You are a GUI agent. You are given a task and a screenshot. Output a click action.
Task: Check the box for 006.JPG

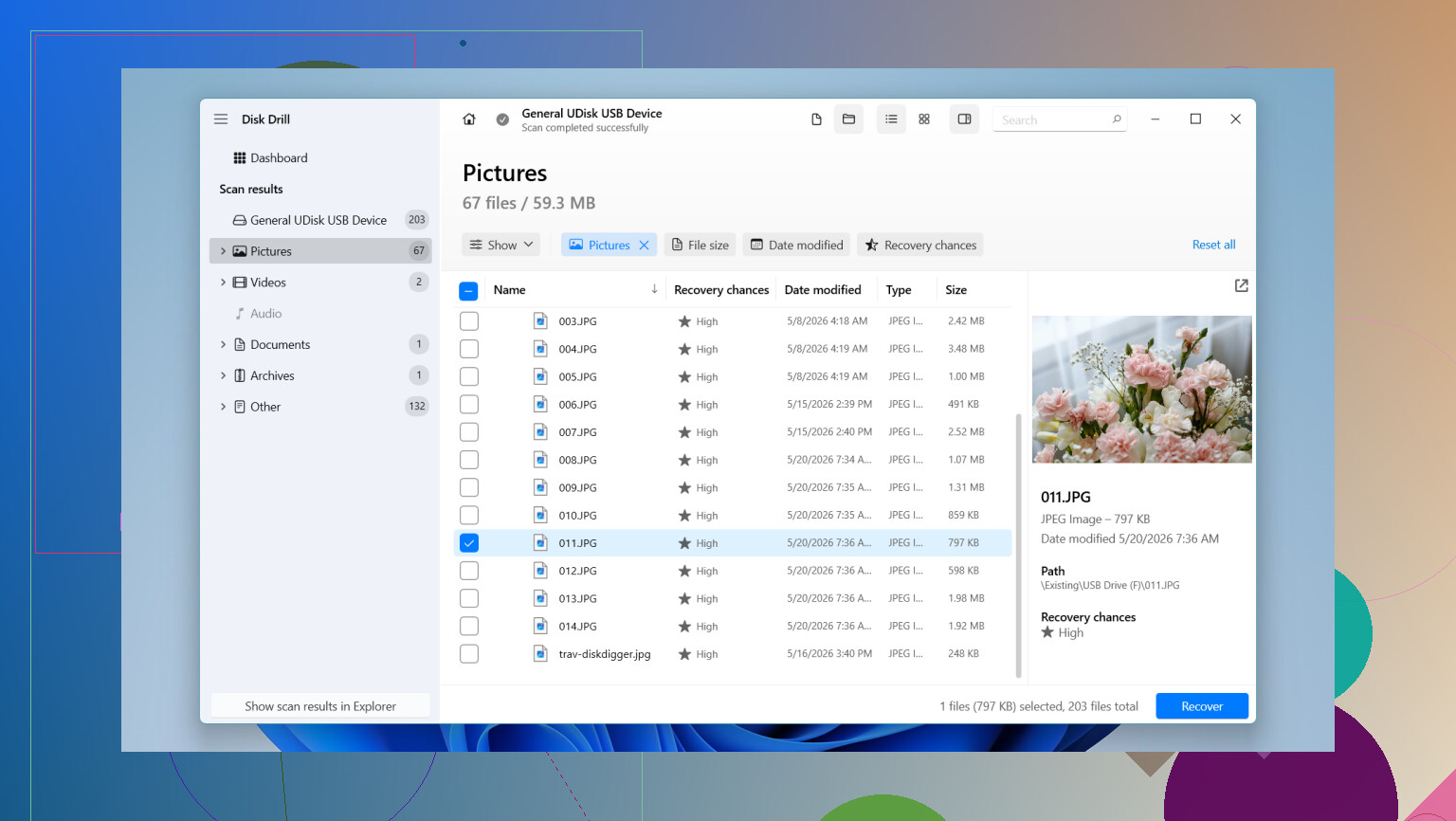click(469, 405)
